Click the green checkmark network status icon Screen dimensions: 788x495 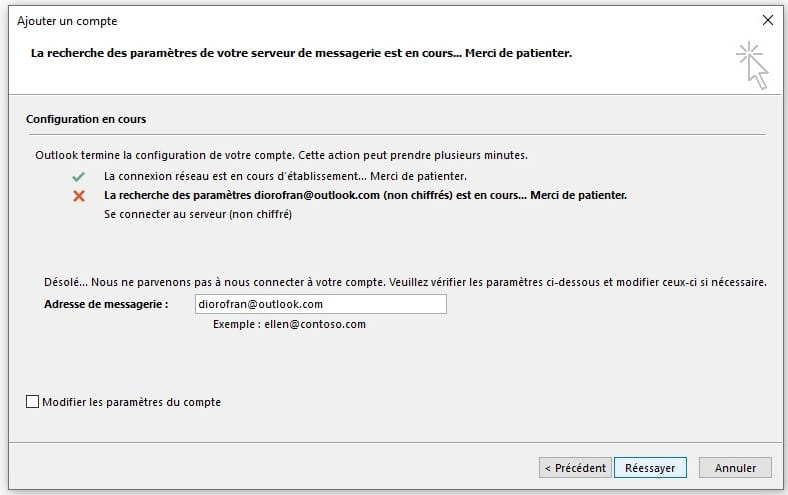click(78, 177)
